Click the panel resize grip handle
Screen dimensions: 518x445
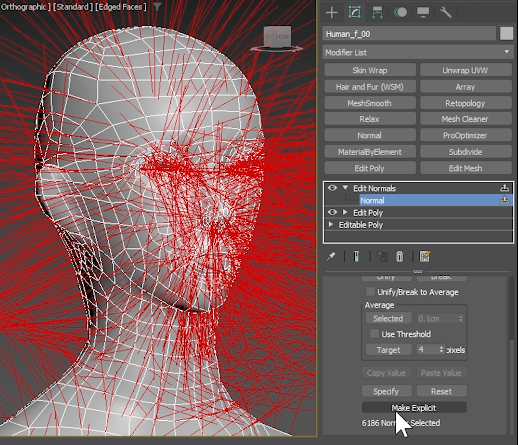point(418,271)
